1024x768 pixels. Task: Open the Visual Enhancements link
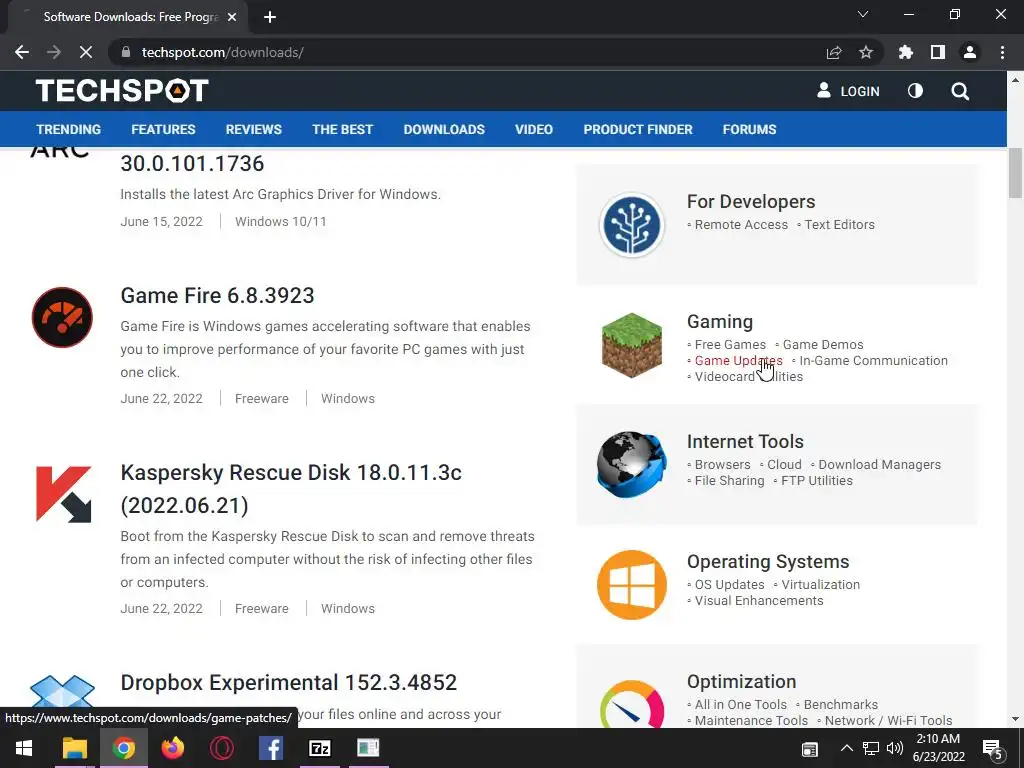coord(759,601)
